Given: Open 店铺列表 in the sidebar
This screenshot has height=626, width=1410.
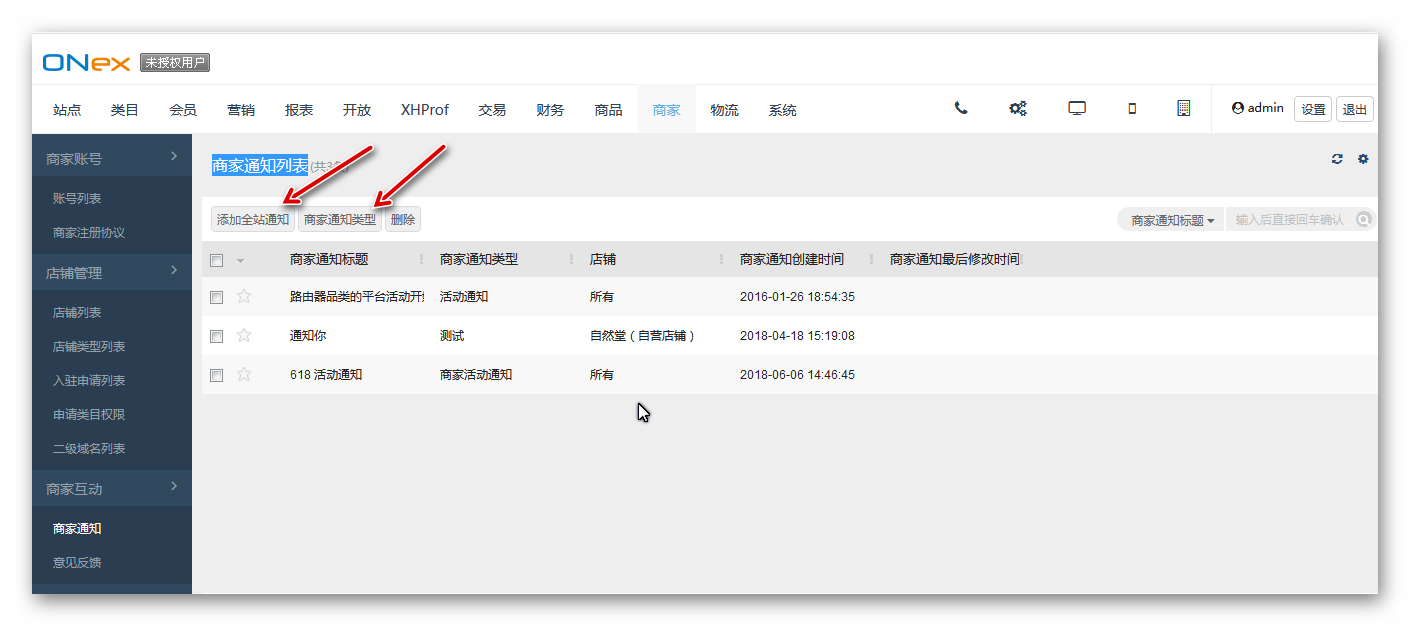Looking at the screenshot, I should pyautogui.click(x=77, y=313).
